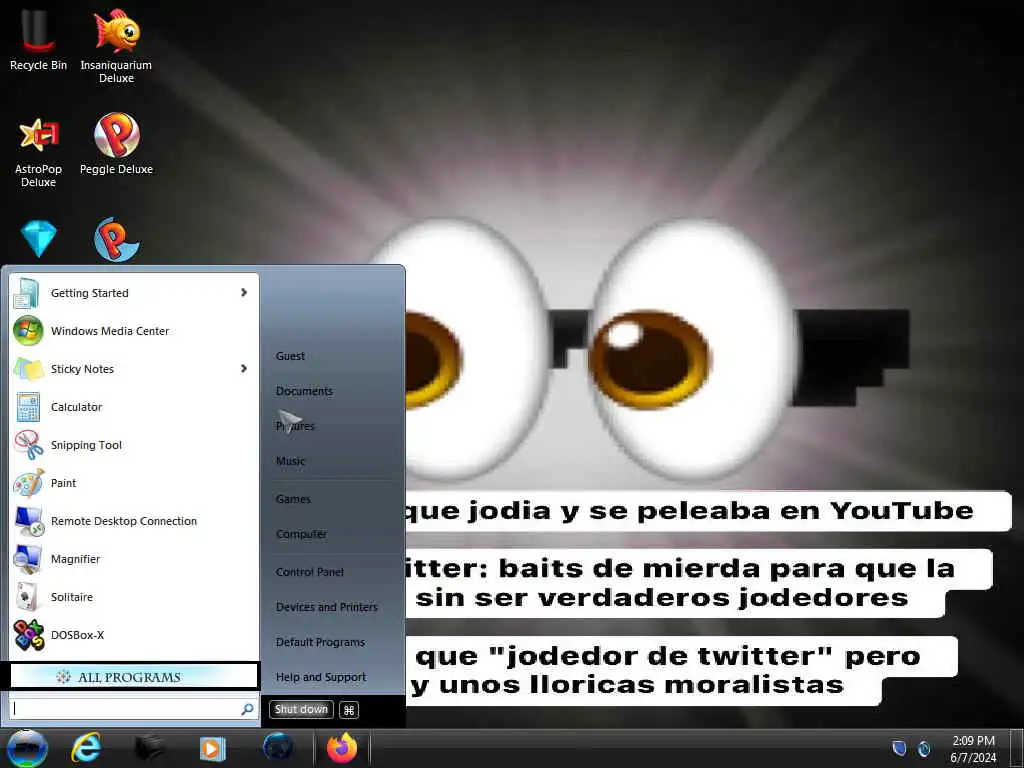
Task: Open Default Programs
Action: click(320, 642)
